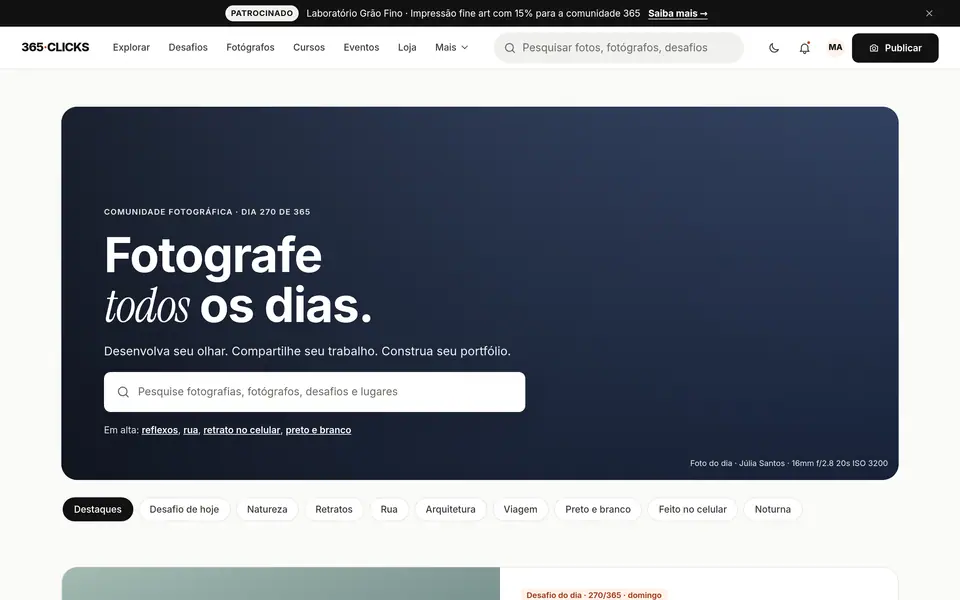This screenshot has width=960, height=600.
Task: Click the Laboratório Grão Fino banner text
Action: pos(473,13)
